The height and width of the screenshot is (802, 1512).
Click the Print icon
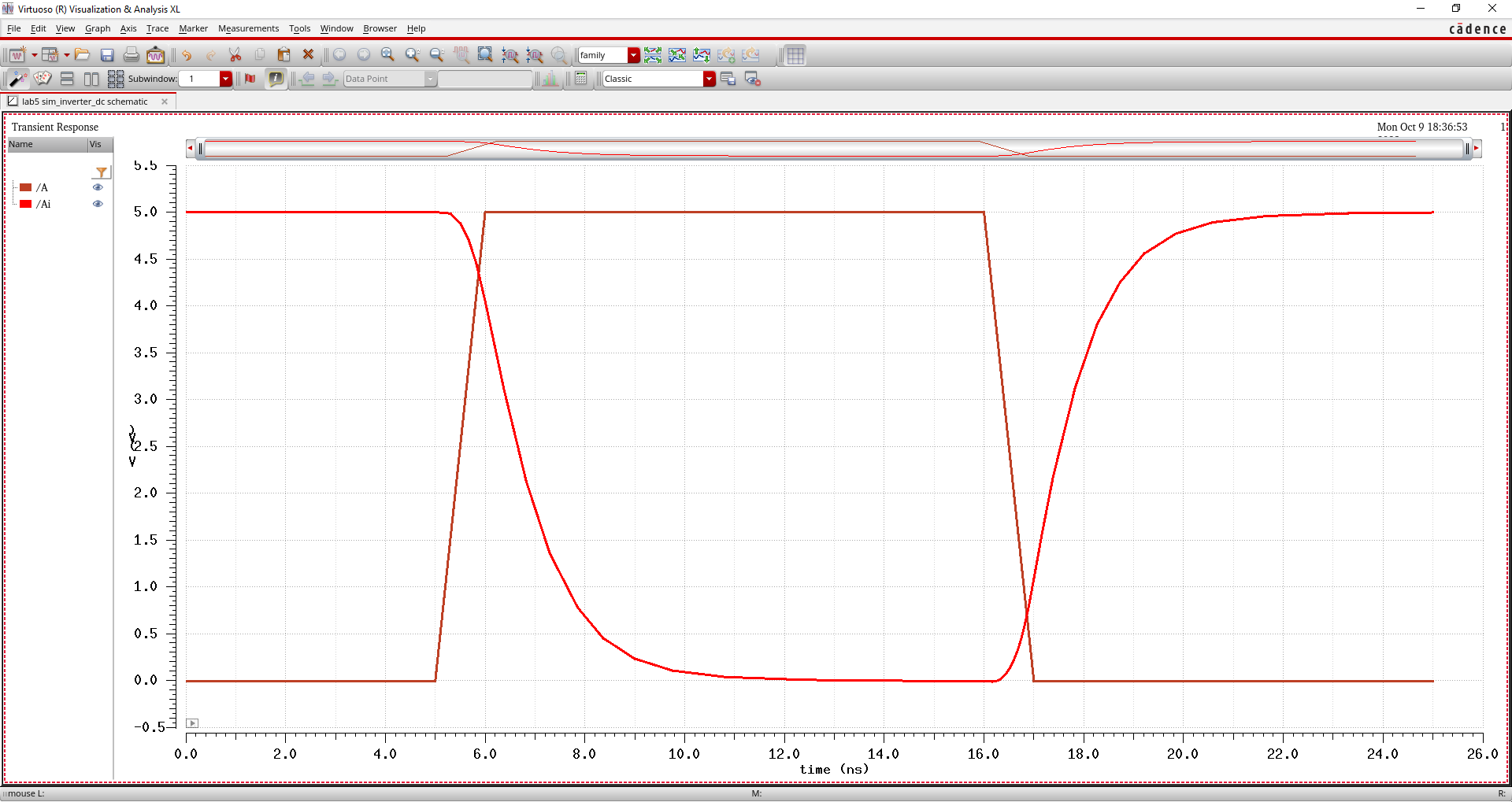132,55
